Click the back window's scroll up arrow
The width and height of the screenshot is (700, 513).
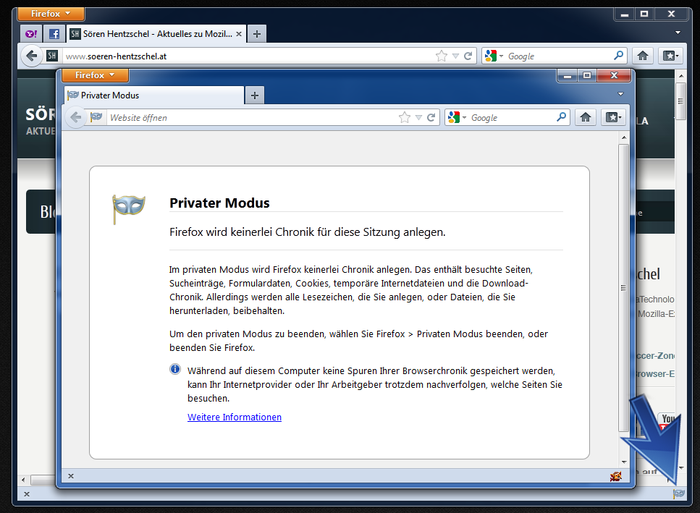click(681, 76)
